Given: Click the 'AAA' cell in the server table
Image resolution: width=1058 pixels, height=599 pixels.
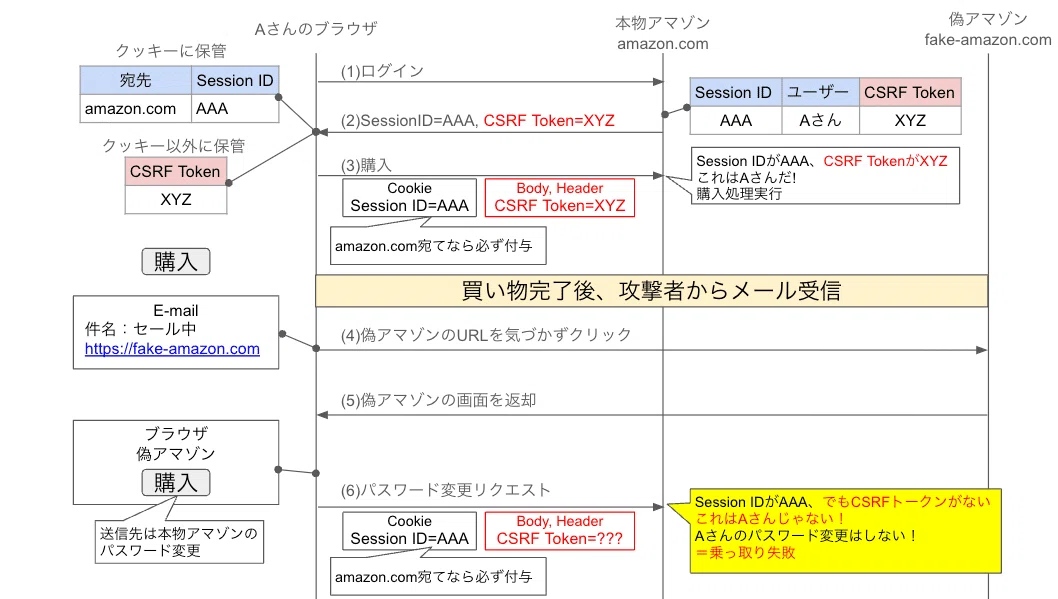Looking at the screenshot, I should 735,121.
